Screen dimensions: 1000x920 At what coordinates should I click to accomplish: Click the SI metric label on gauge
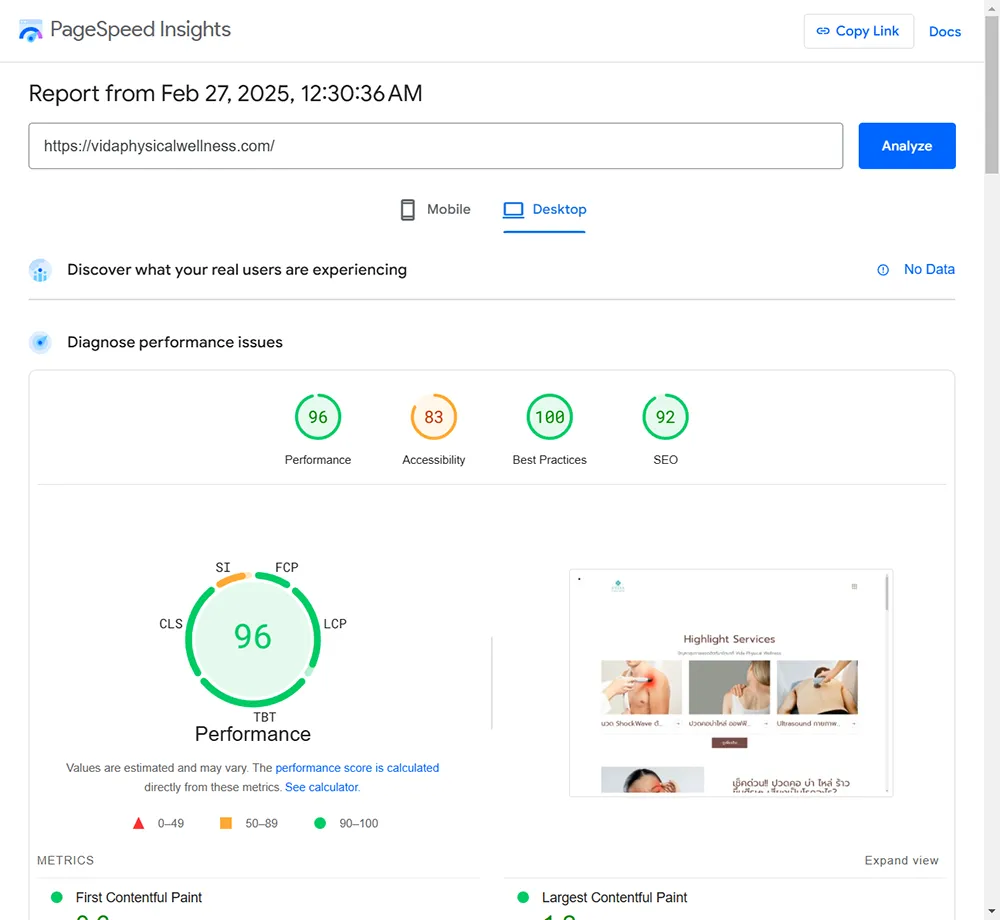[x=223, y=567]
